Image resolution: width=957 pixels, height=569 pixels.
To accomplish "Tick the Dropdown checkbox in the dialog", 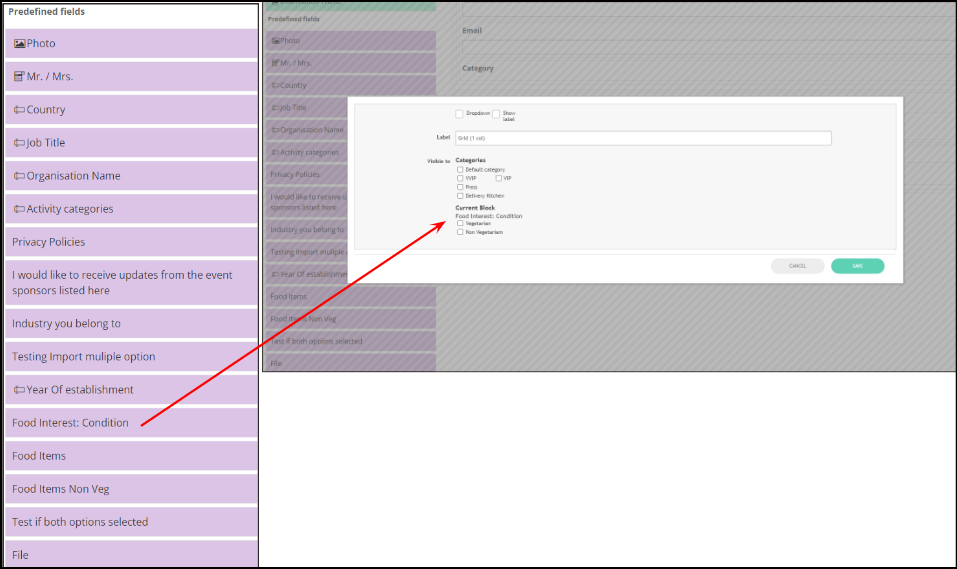I will (x=459, y=114).
